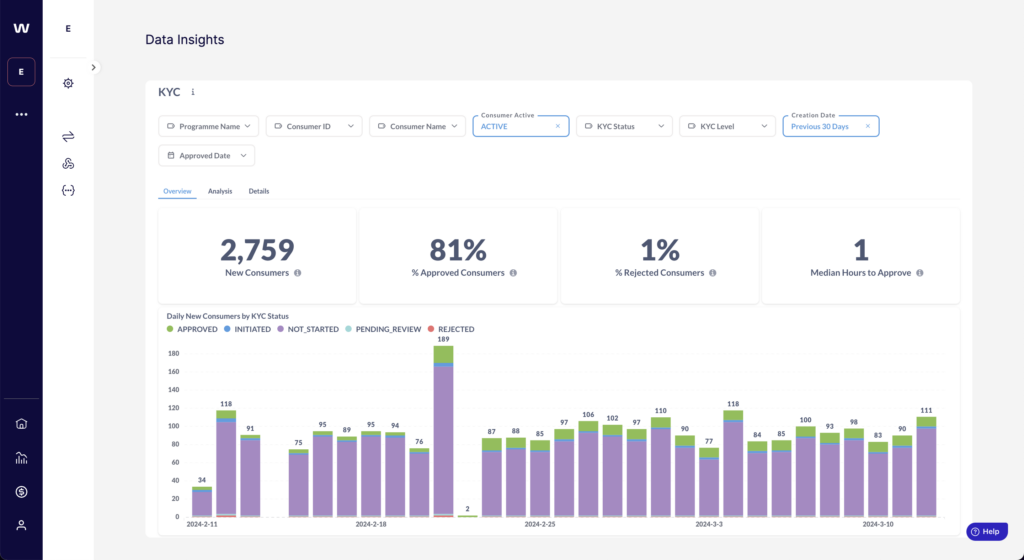
Task: Open the user profile icon
Action: coord(21,525)
